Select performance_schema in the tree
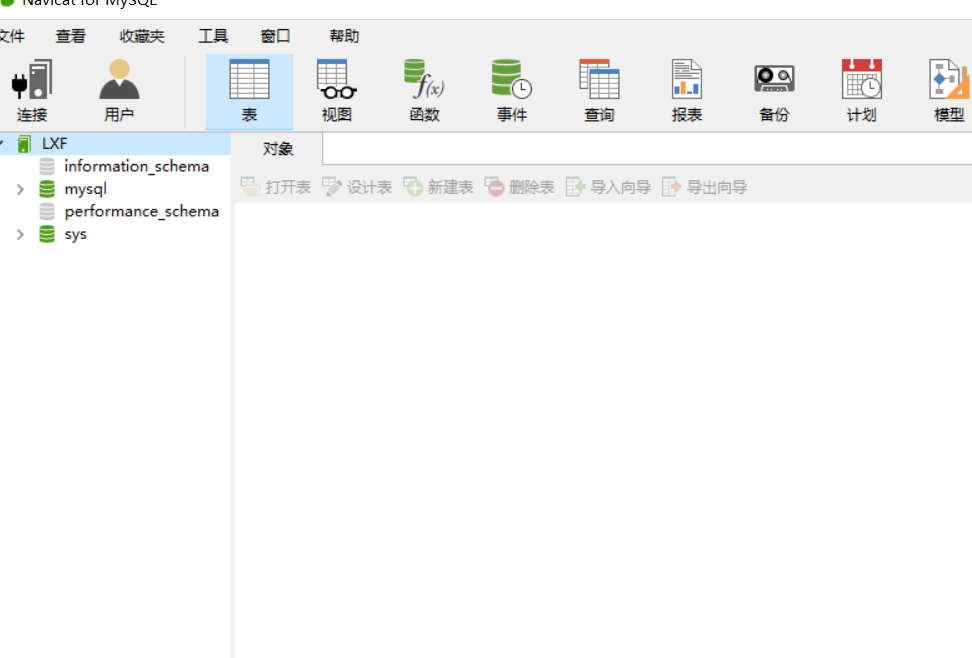Viewport: 972px width, 658px height. tap(141, 211)
